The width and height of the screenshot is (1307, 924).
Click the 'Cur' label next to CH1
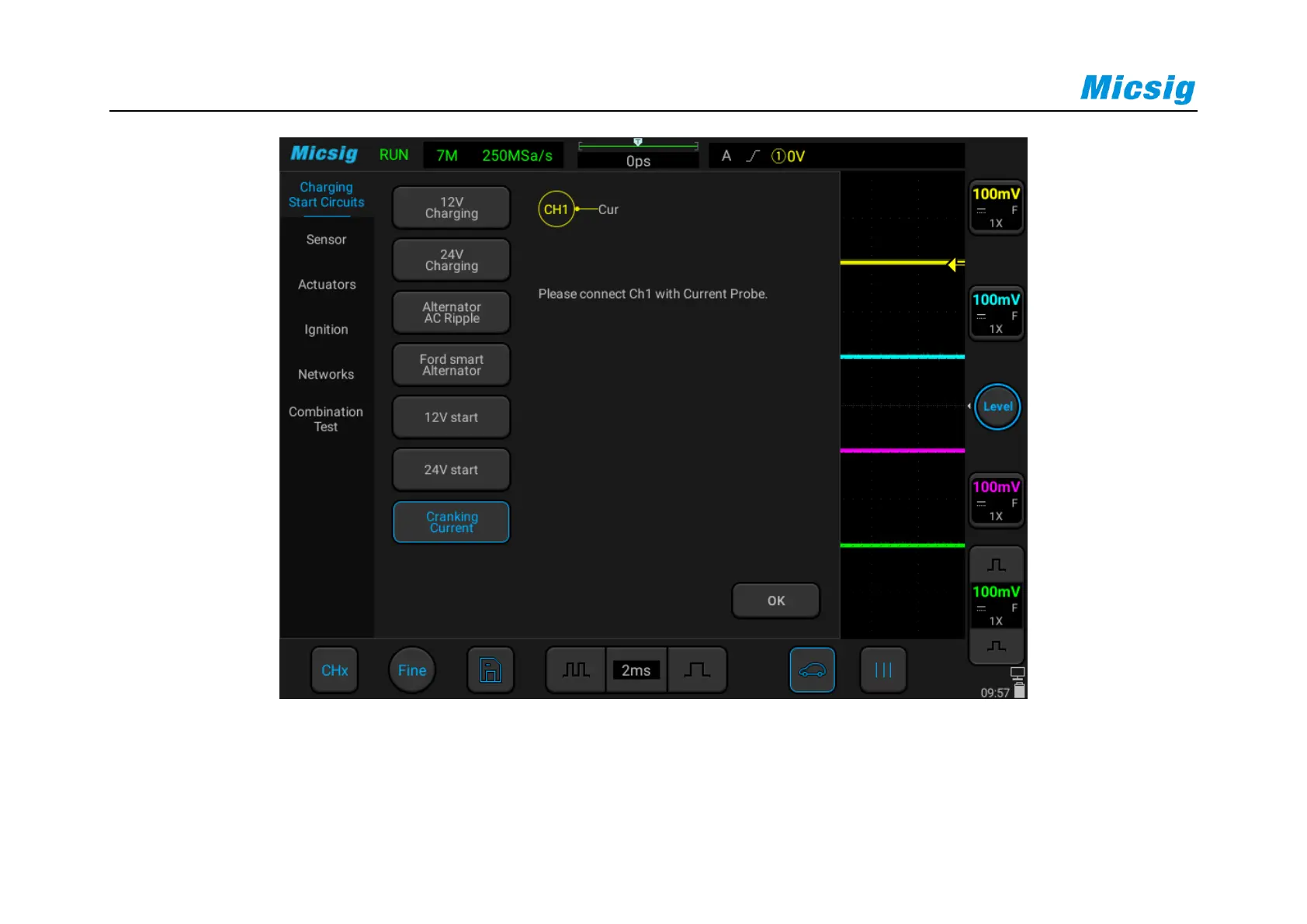coord(608,209)
